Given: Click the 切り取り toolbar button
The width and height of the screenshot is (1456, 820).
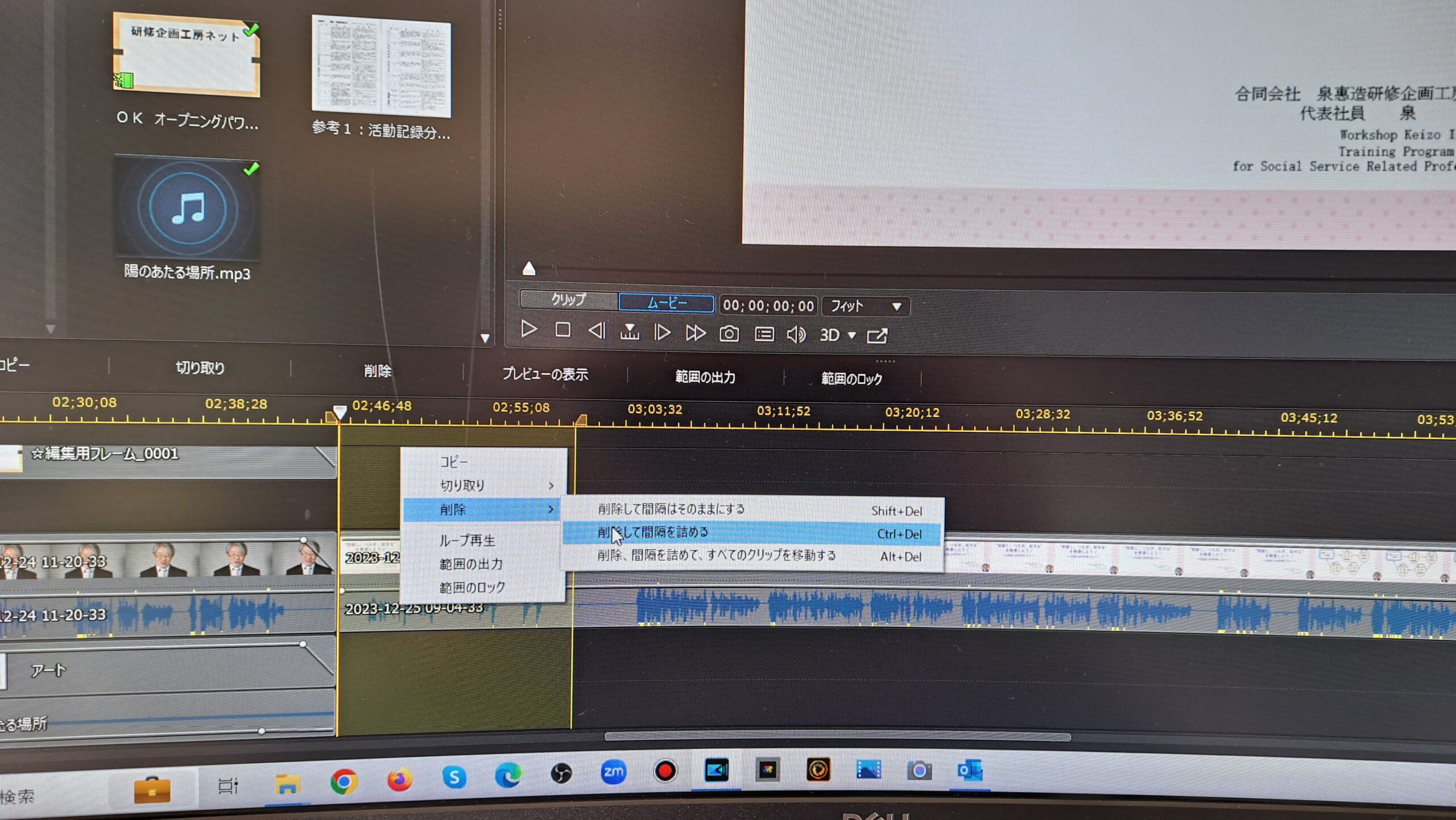Looking at the screenshot, I should pyautogui.click(x=200, y=368).
